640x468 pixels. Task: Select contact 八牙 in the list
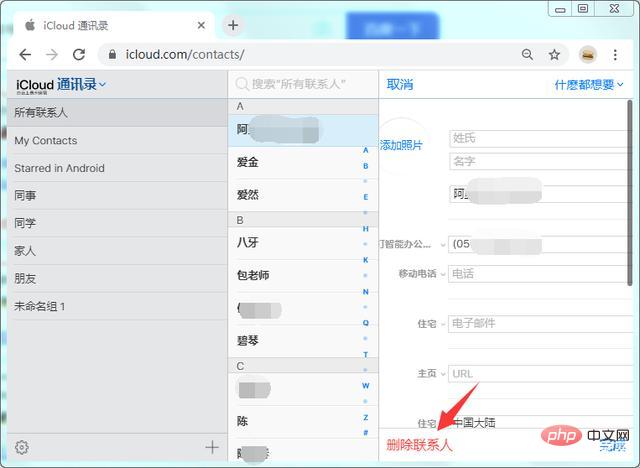[x=248, y=241]
